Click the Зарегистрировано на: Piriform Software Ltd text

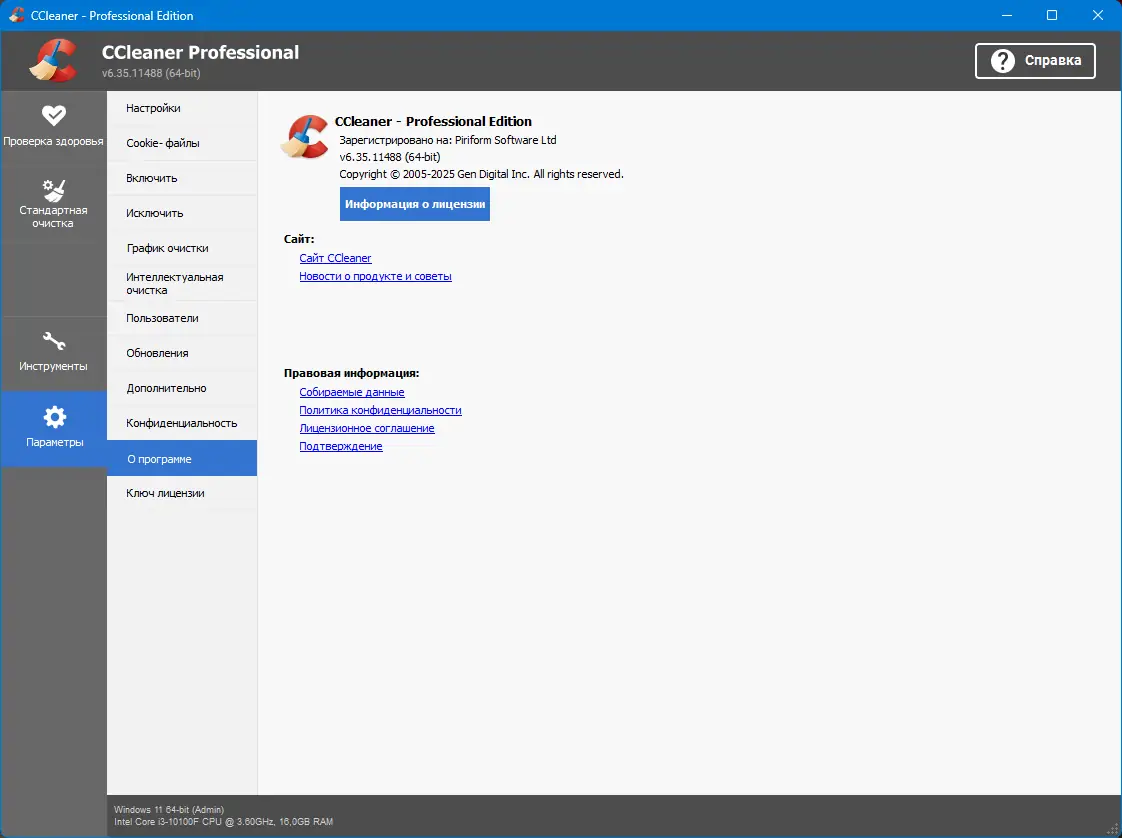tap(448, 140)
